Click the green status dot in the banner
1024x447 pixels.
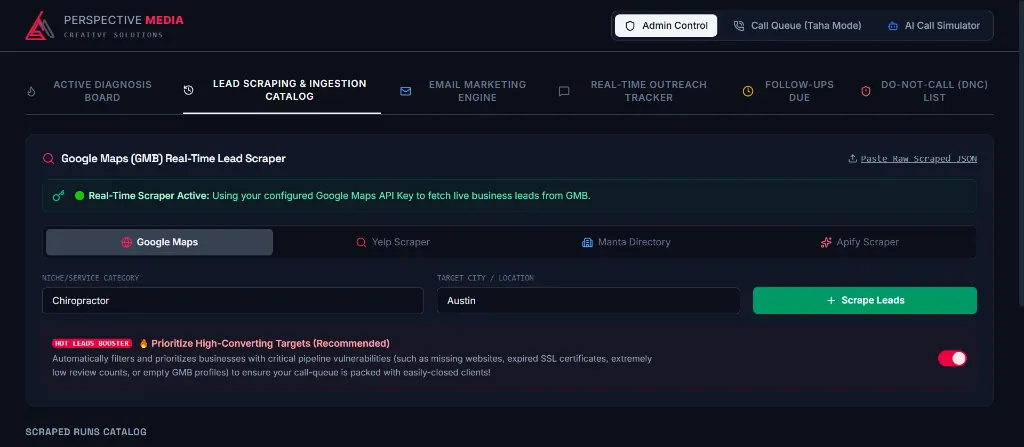click(80, 195)
